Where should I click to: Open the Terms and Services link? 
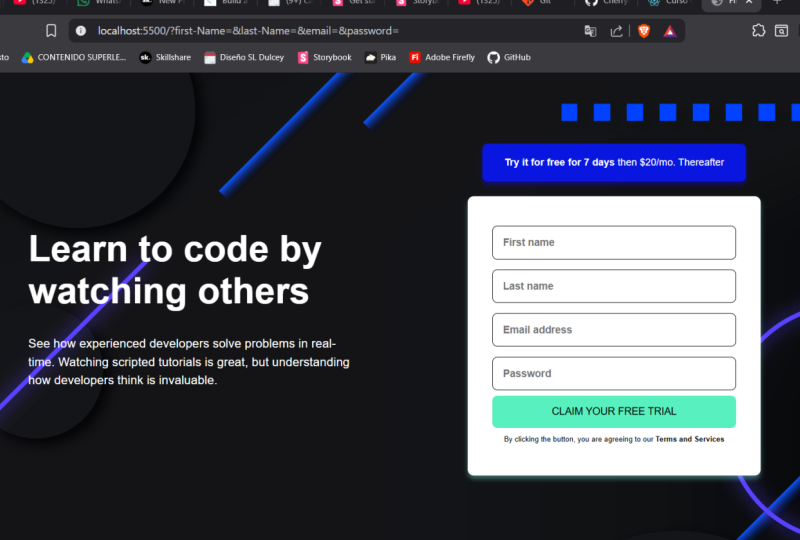(689, 439)
